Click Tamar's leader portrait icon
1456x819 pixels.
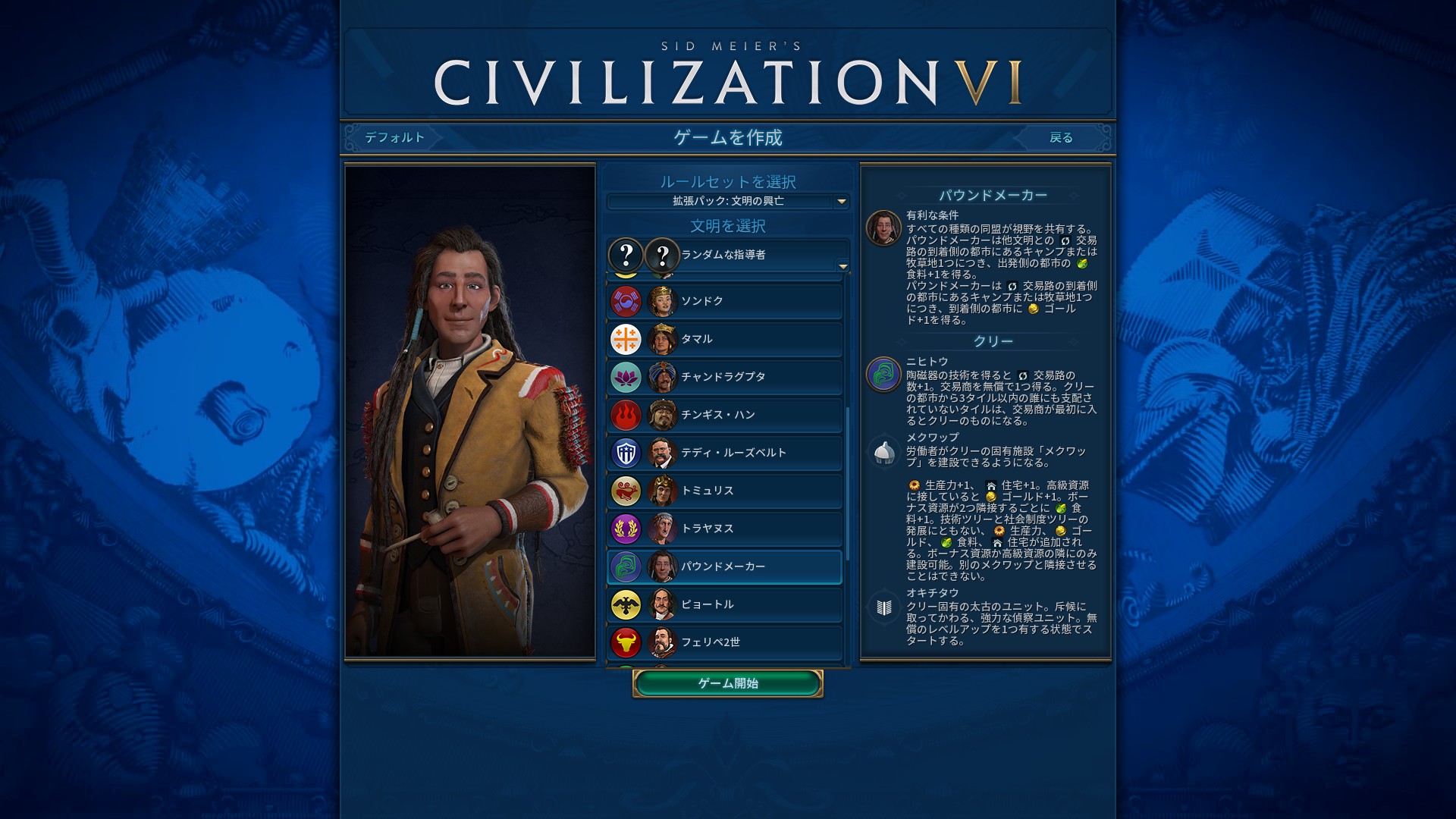click(662, 339)
